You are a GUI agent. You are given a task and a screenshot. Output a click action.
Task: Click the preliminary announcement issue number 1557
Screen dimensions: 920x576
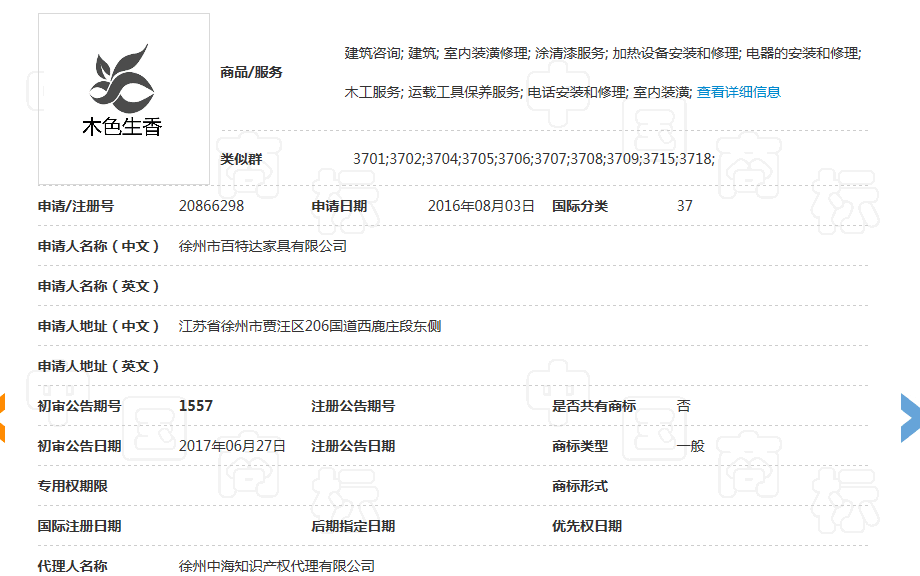[196, 406]
